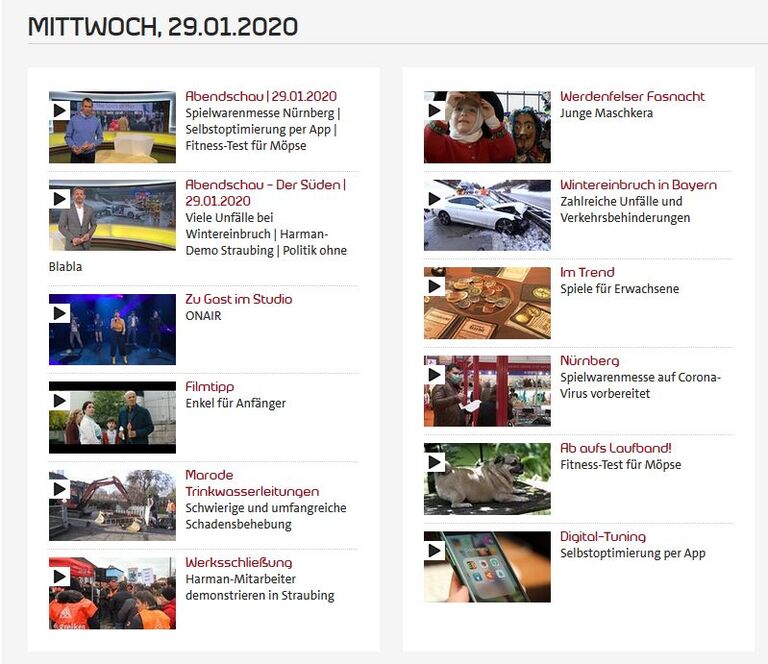Play the Nürnberg Spielwarenmesse video icon
The height and width of the screenshot is (664, 768).
[434, 375]
